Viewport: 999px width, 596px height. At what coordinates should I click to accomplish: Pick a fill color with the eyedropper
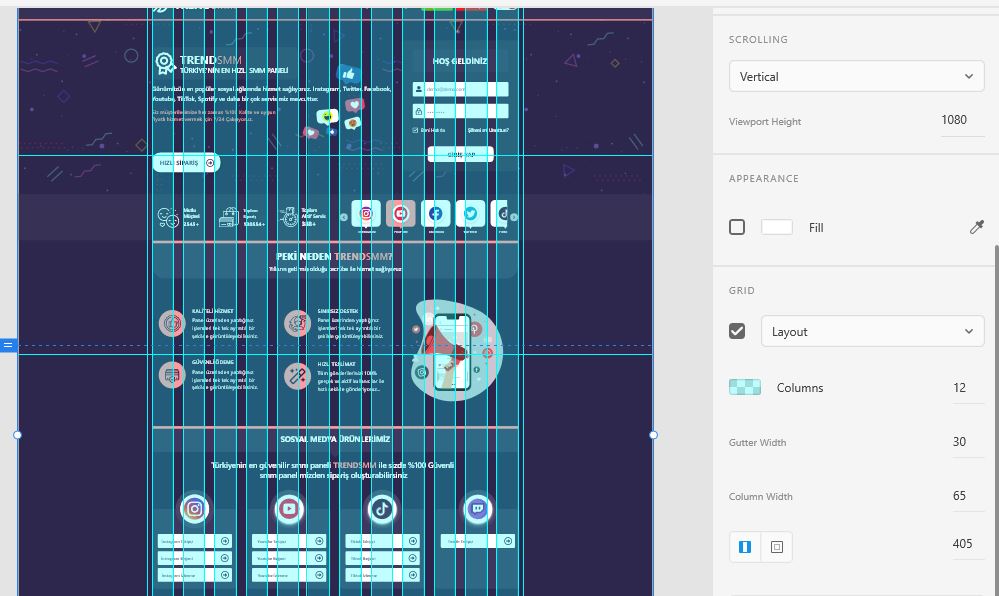pos(976,228)
